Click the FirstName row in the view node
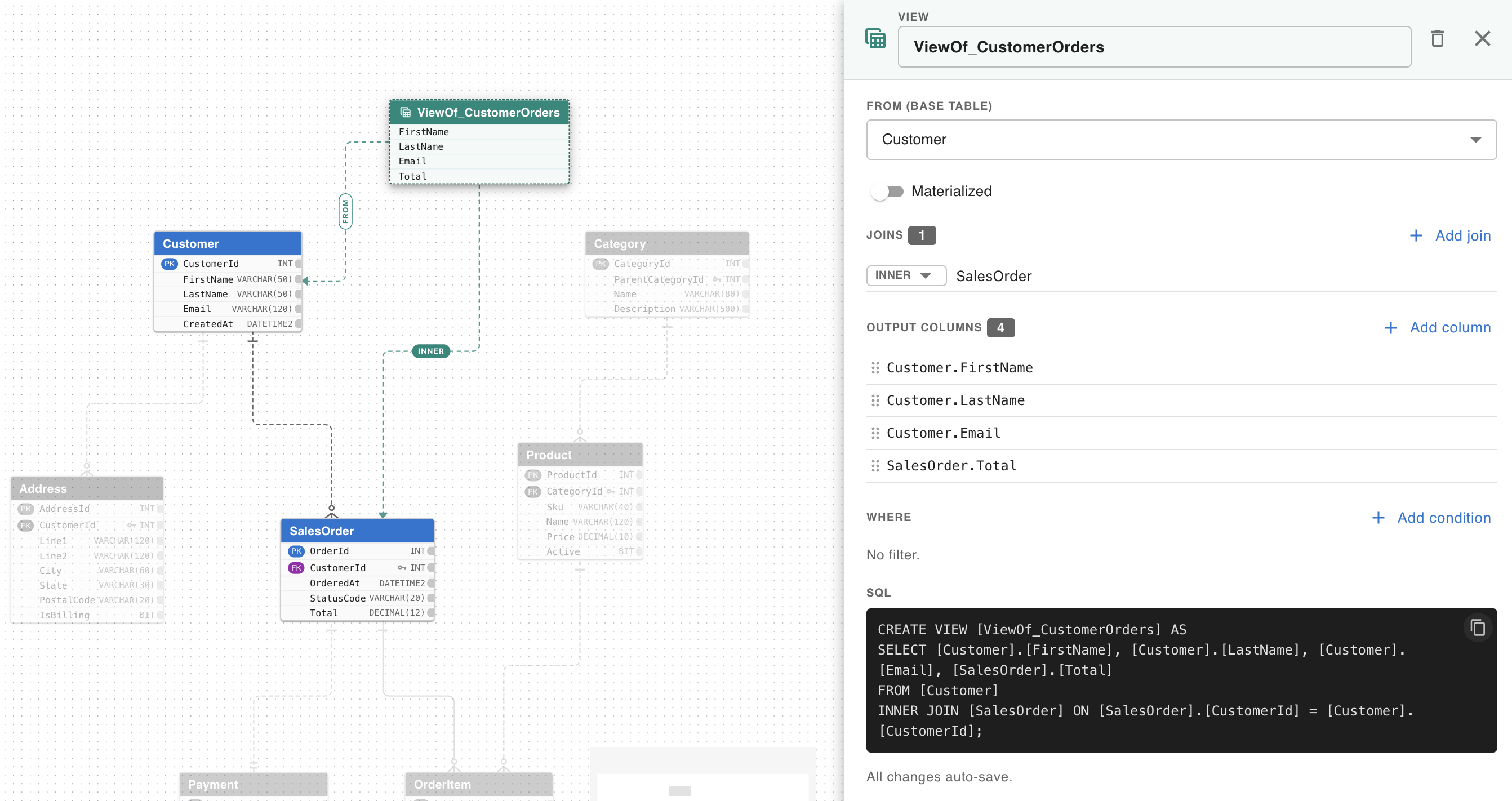Image resolution: width=1512 pixels, height=801 pixels. tap(479, 132)
